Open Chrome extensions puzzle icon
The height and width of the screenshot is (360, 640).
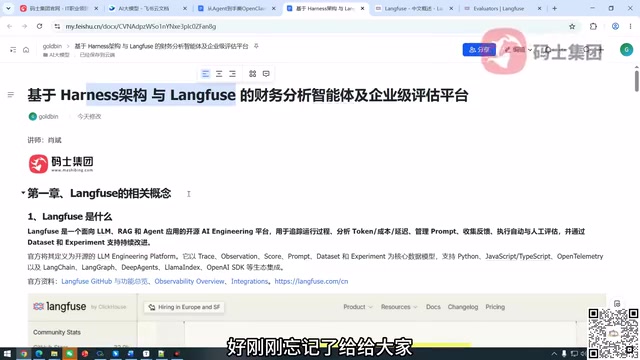[593, 27]
